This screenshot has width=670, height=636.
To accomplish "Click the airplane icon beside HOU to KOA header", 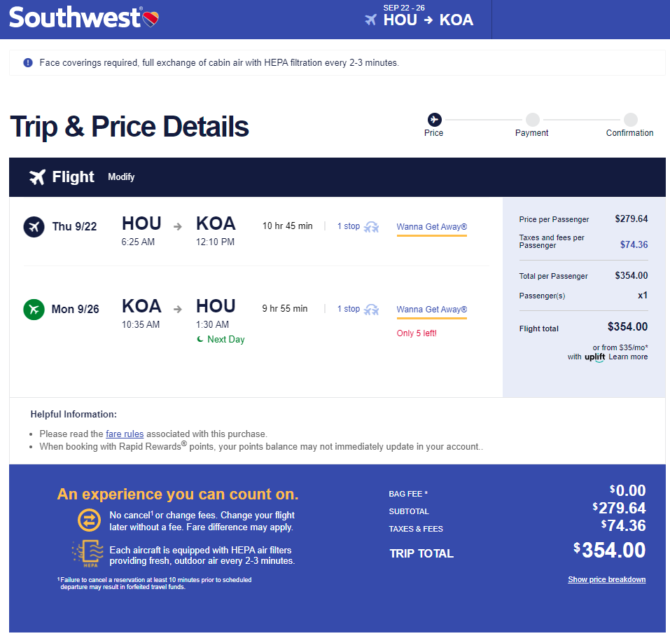I will pos(370,20).
